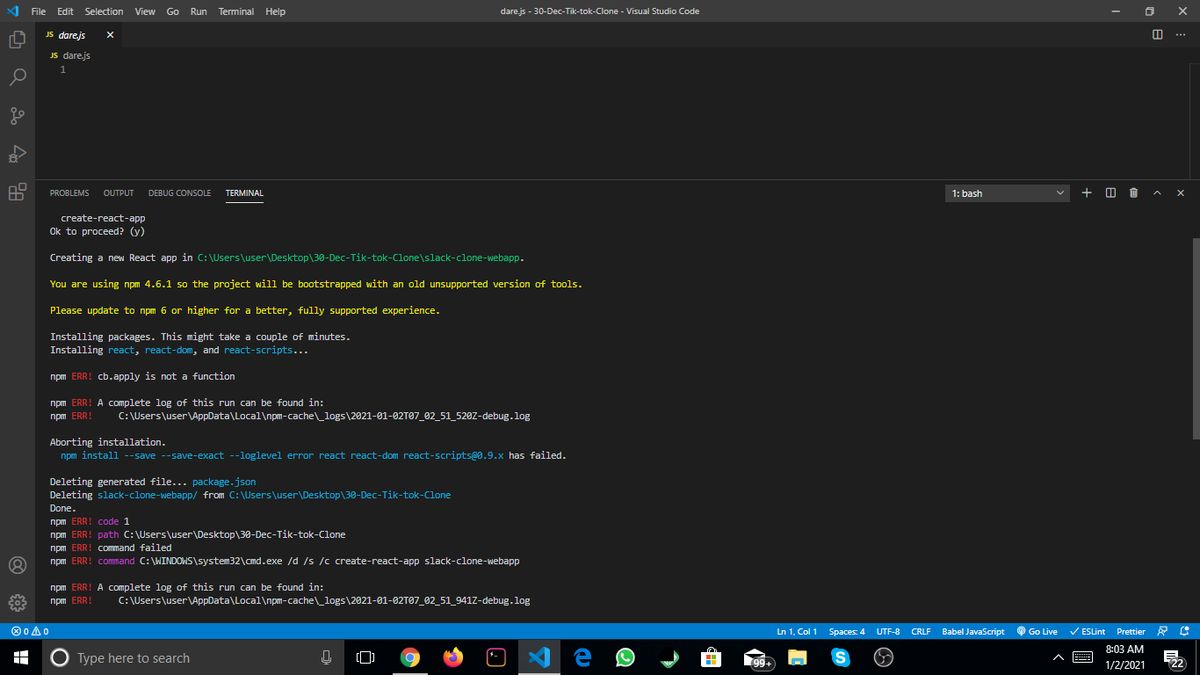Open the Selection menu
Screen dimensions: 1200x675
[x=104, y=11]
